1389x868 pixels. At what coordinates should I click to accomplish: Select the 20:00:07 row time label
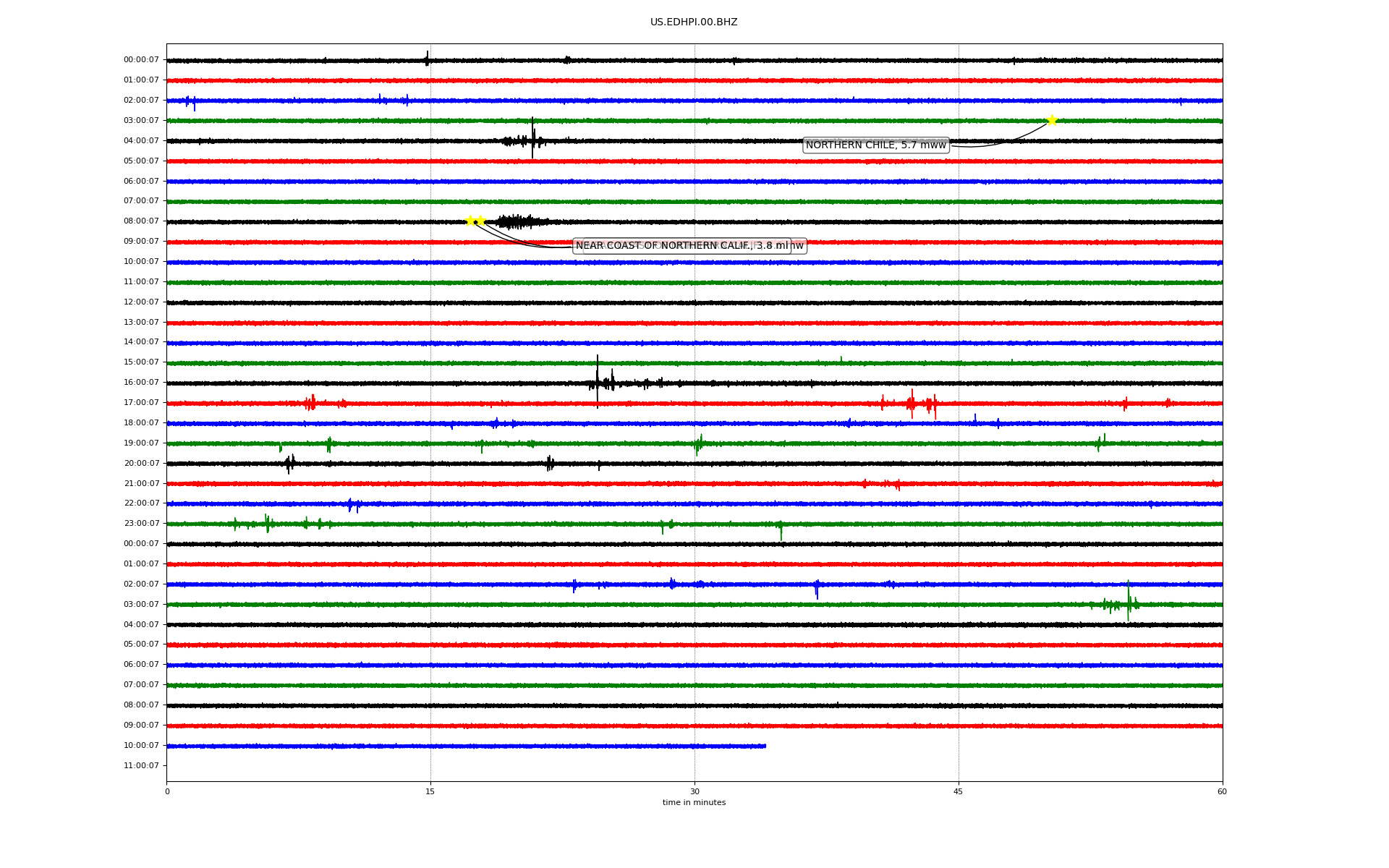tap(141, 464)
